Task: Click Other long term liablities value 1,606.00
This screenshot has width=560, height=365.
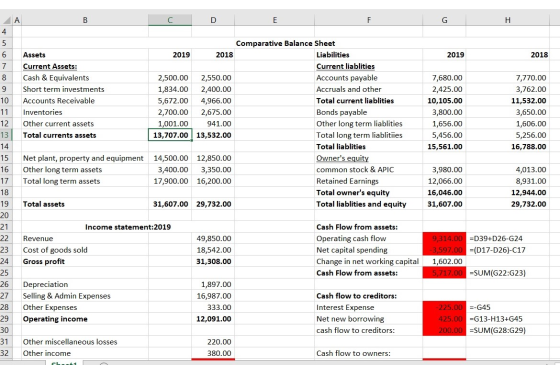Action: pyautogui.click(x=508, y=124)
